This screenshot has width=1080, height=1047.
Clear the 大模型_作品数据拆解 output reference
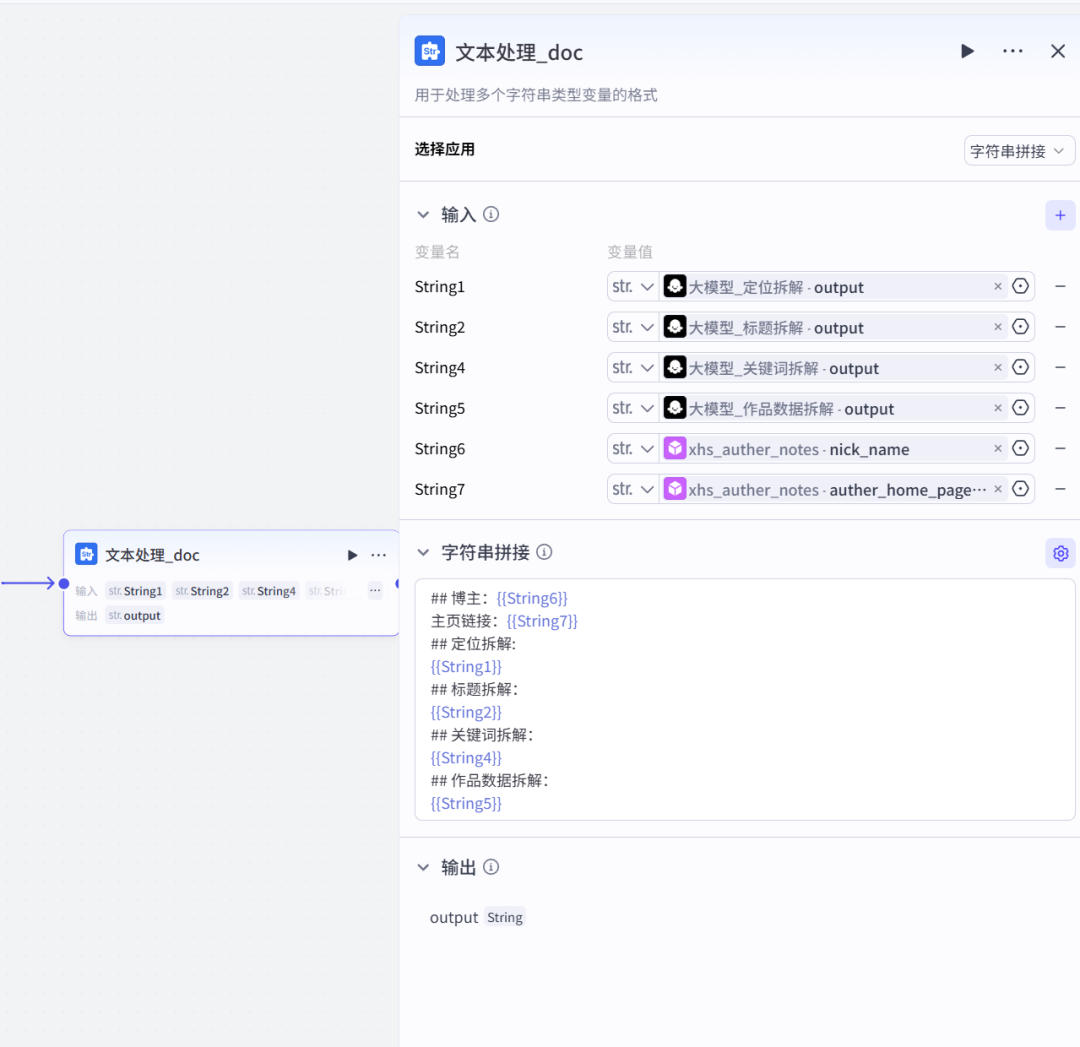click(997, 408)
